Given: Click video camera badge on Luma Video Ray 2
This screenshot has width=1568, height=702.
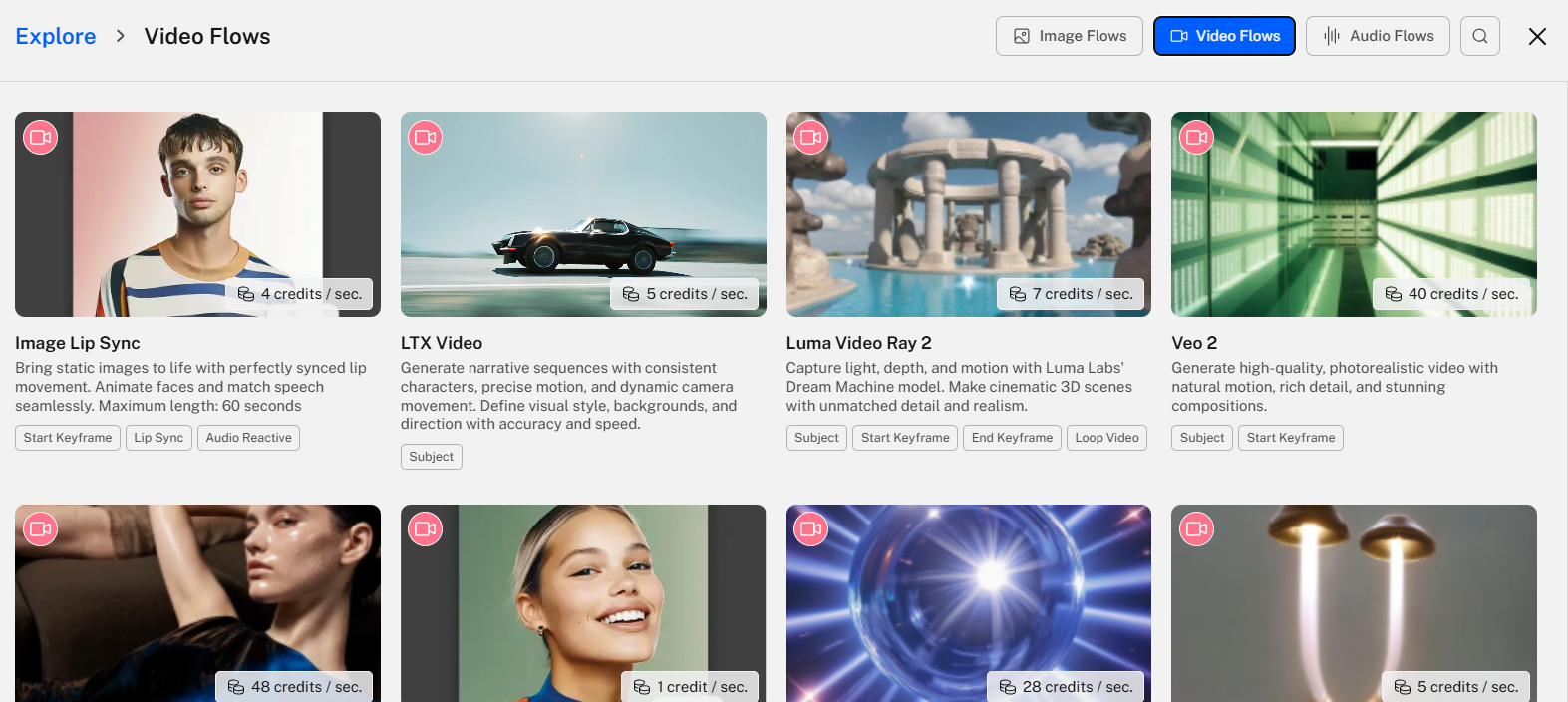Looking at the screenshot, I should (811, 138).
